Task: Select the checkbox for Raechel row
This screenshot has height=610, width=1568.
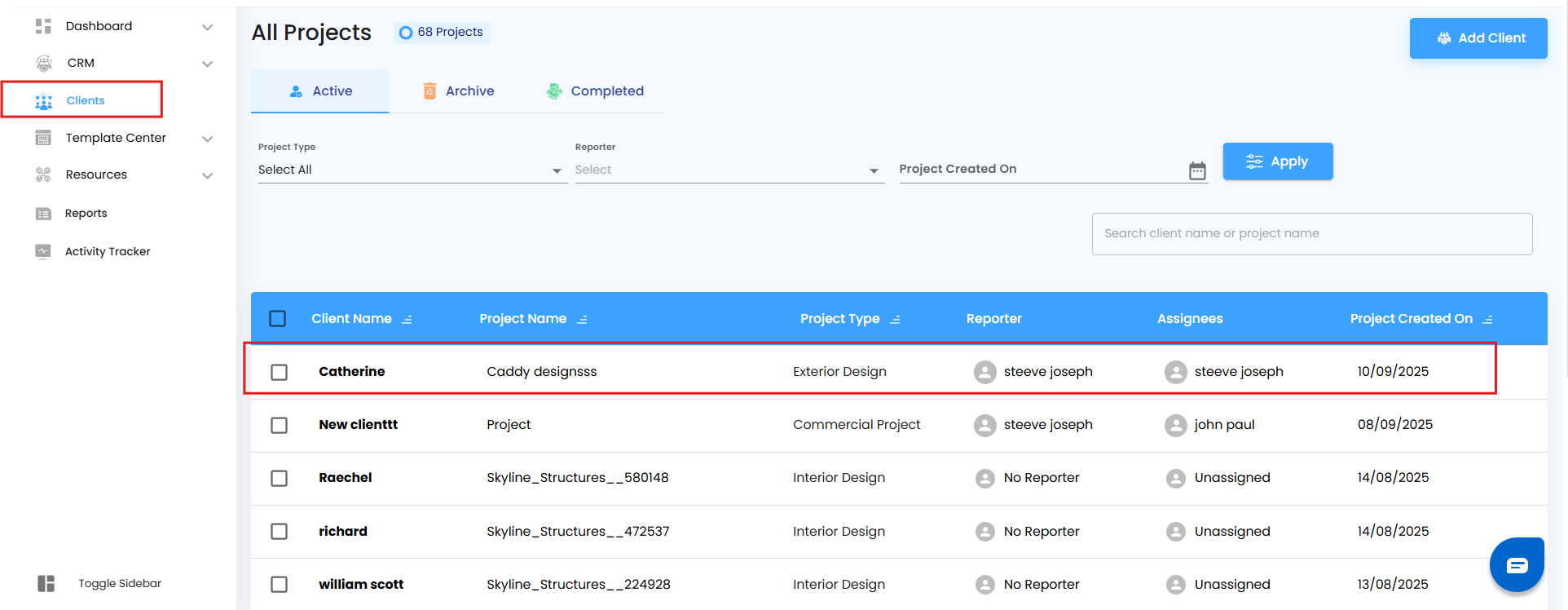Action: click(279, 478)
